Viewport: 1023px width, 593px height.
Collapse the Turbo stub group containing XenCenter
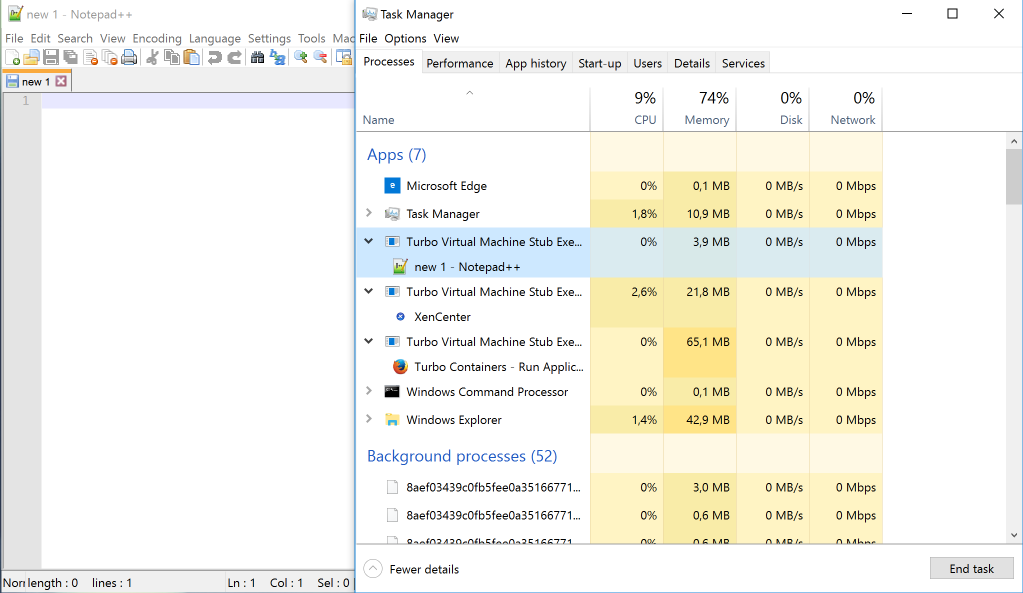click(x=369, y=292)
